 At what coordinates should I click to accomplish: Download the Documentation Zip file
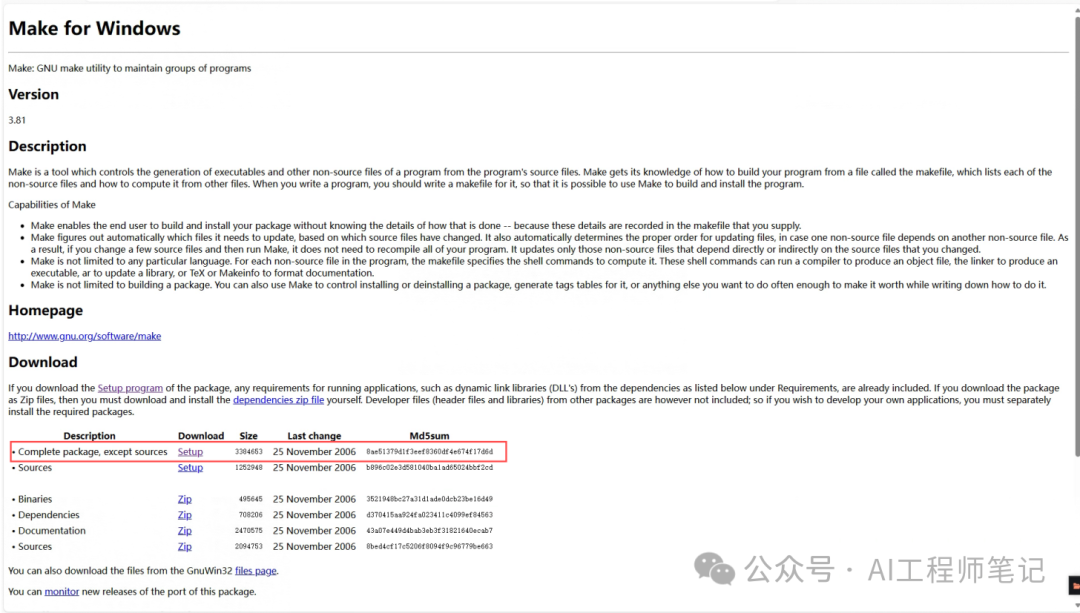pyautogui.click(x=185, y=531)
